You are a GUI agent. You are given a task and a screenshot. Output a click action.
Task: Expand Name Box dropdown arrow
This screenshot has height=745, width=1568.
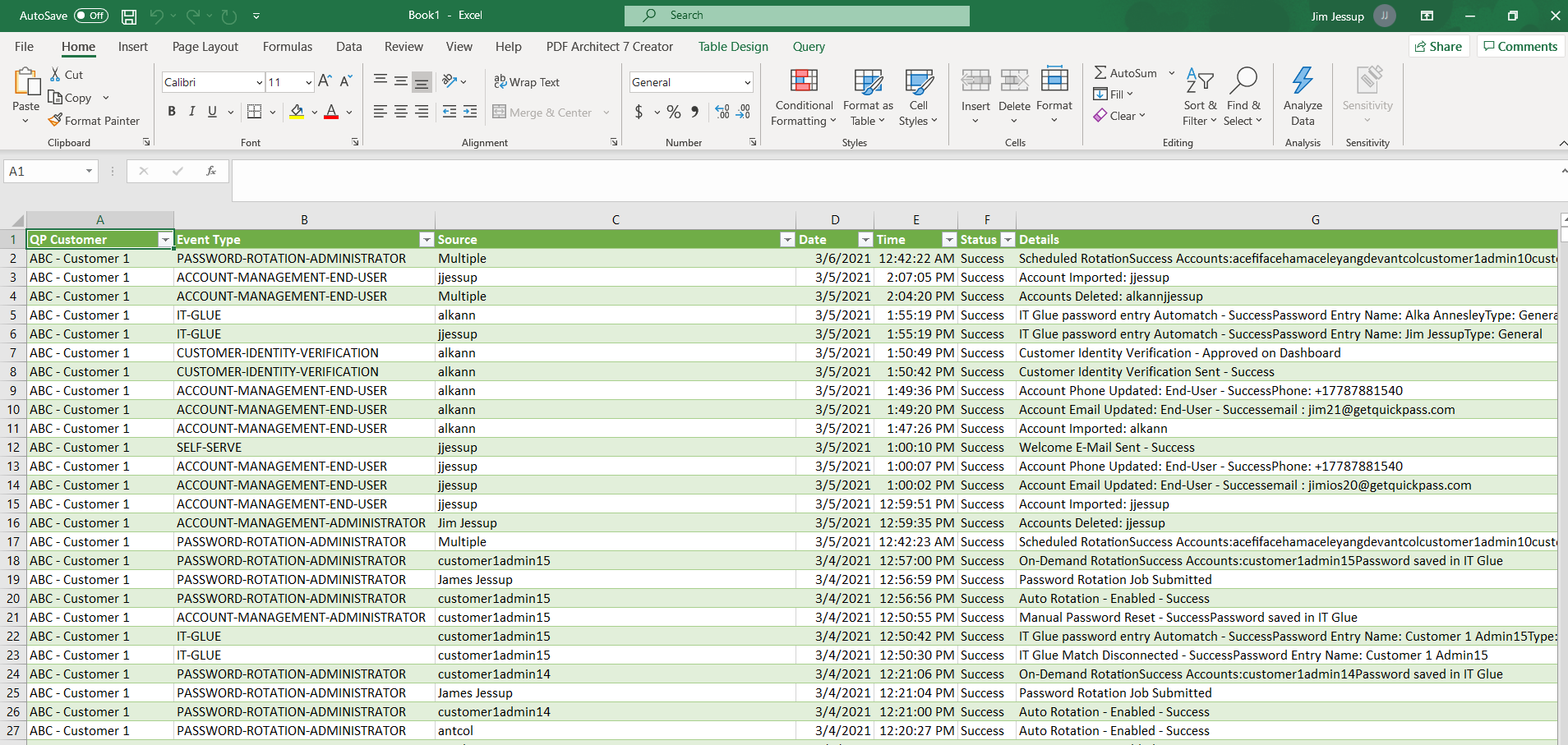[x=89, y=171]
